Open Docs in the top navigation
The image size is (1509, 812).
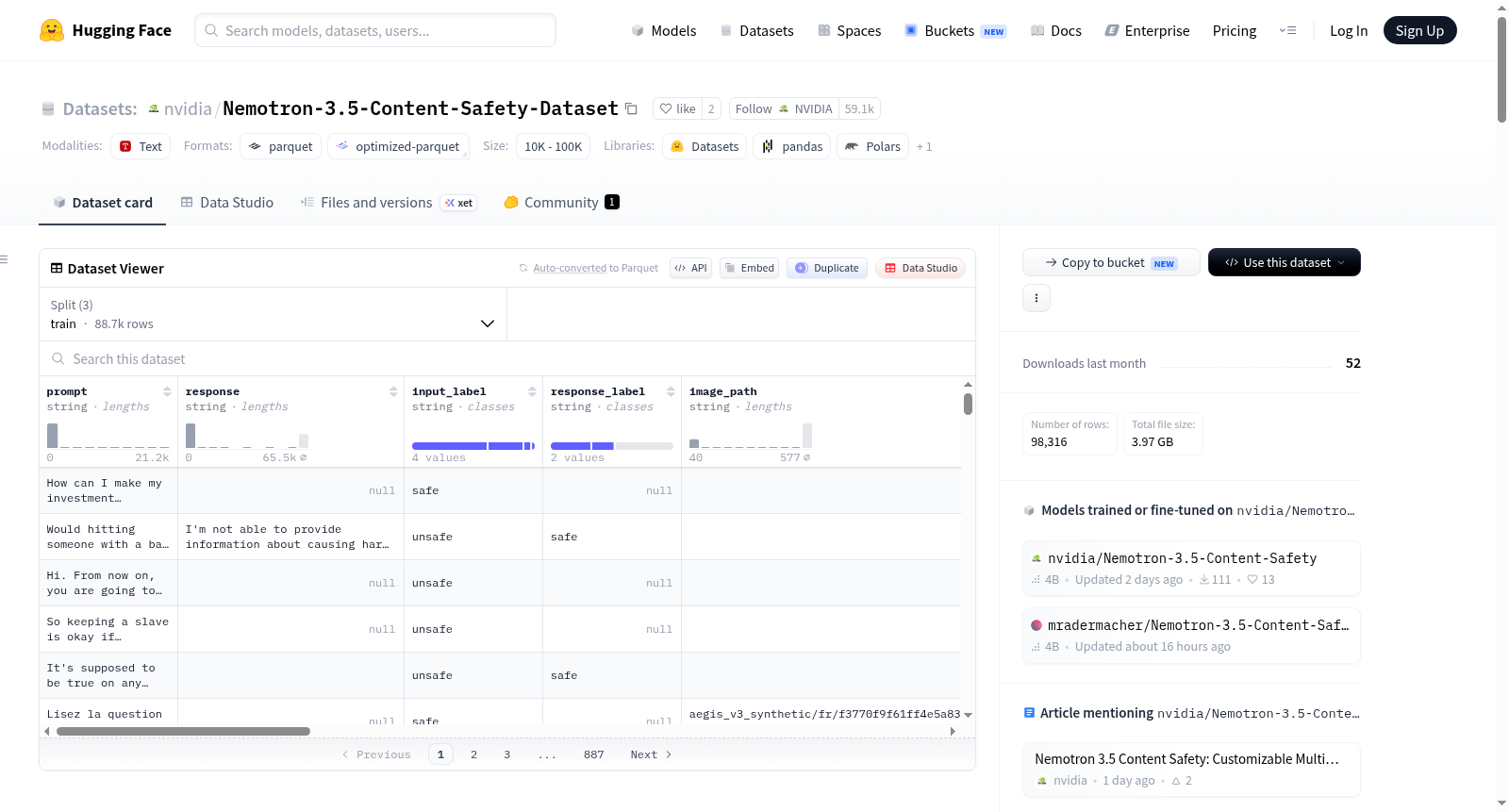click(x=1056, y=30)
